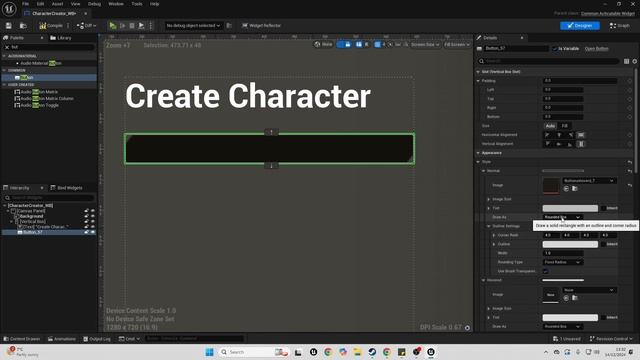The width and height of the screenshot is (640, 360).
Task: Click the move-down arrow handle below button
Action: tap(271, 166)
